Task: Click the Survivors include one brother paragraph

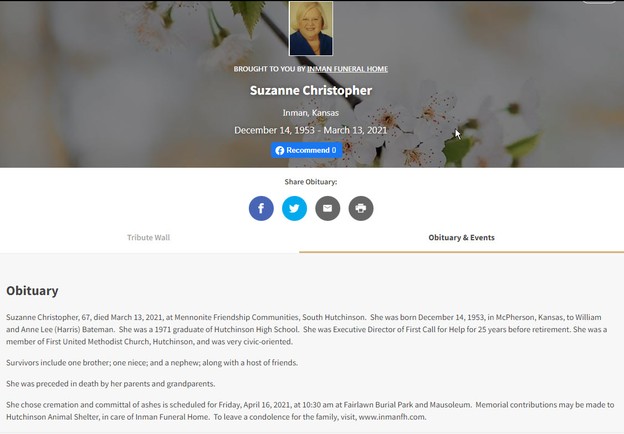Action: point(152,362)
